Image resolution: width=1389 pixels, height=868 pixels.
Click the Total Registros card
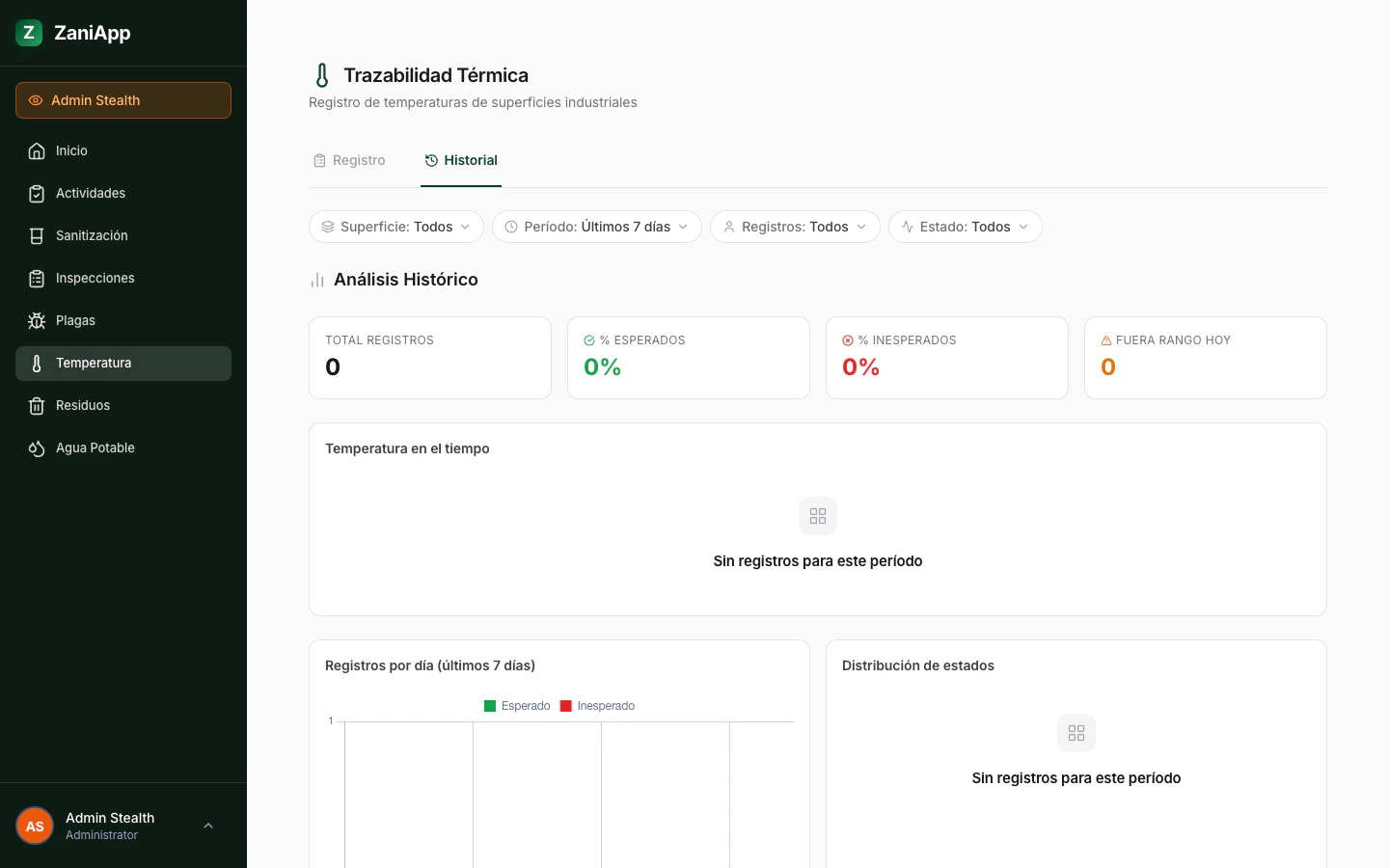(430, 358)
